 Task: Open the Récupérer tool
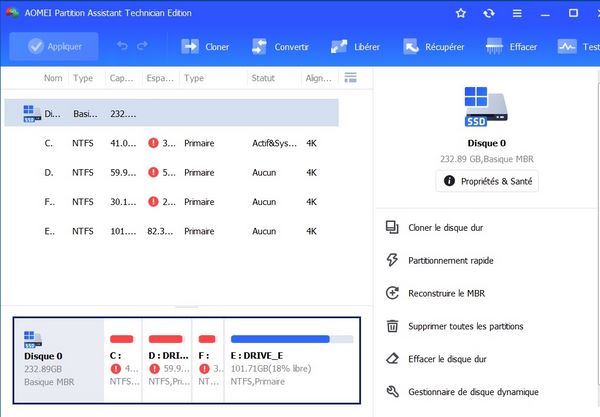433,47
